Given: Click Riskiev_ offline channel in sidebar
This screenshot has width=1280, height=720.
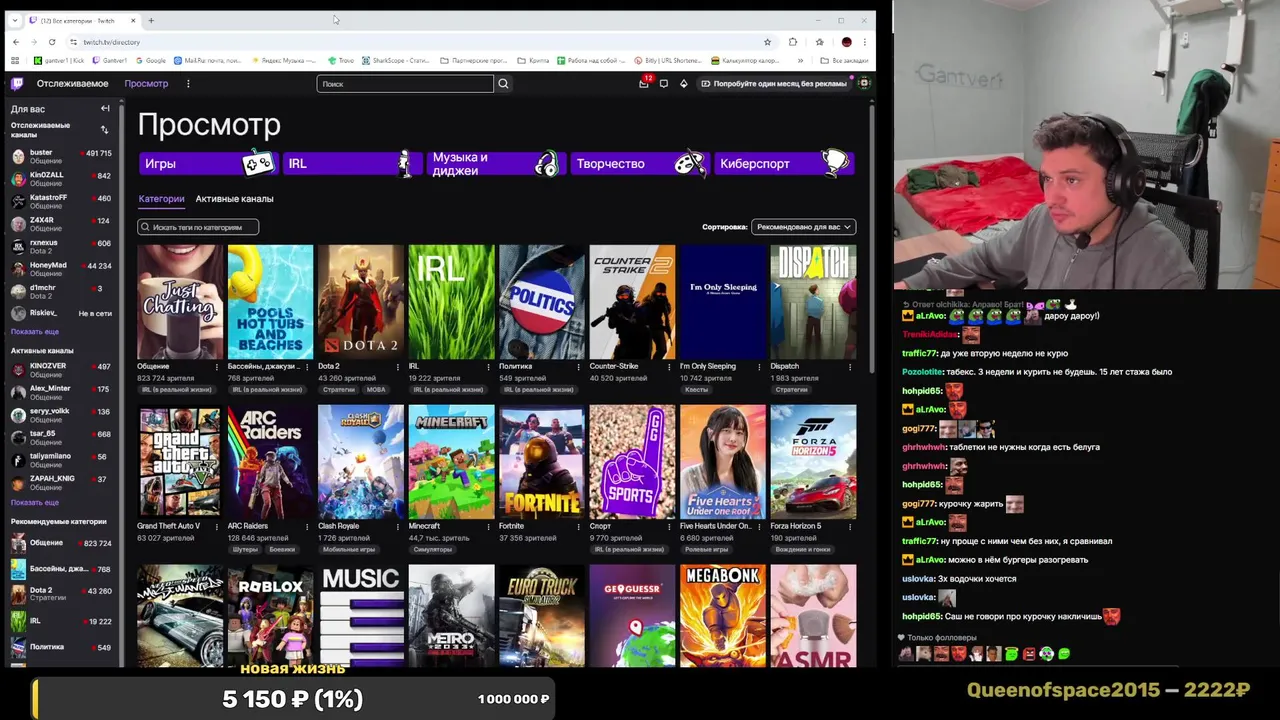Looking at the screenshot, I should coord(61,314).
